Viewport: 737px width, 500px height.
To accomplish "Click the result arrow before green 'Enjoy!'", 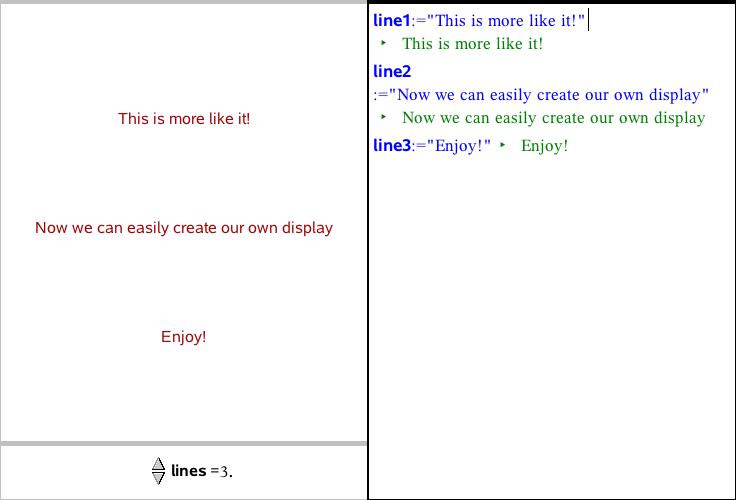I will (x=503, y=146).
